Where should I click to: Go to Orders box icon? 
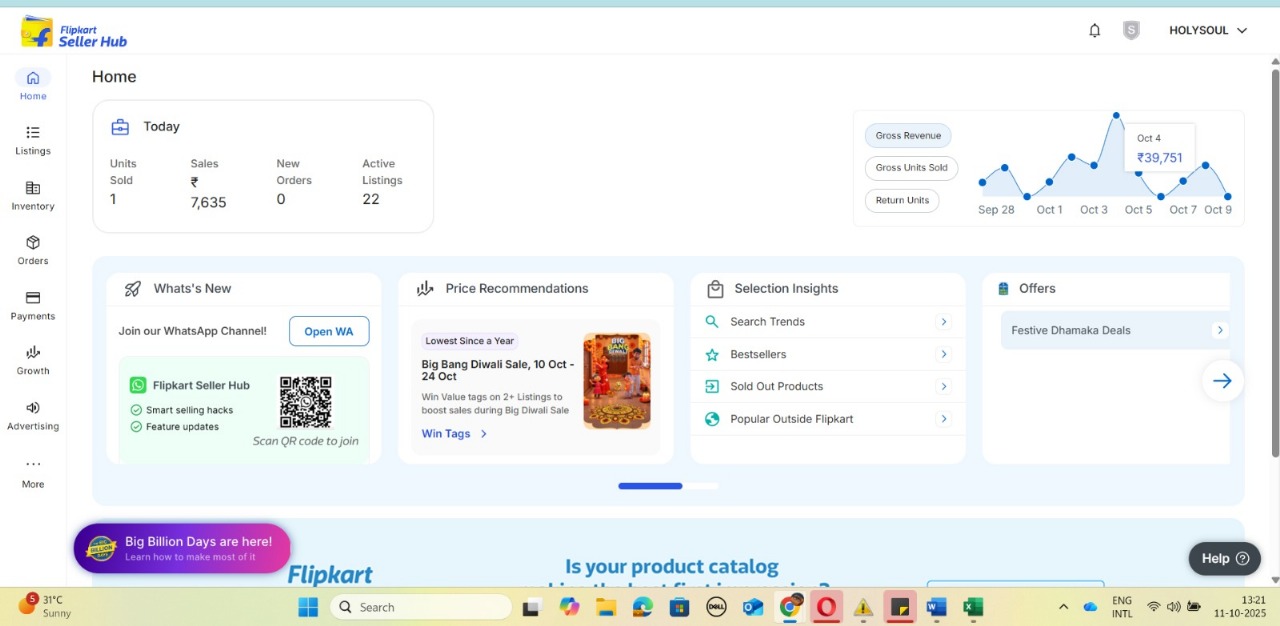33,243
